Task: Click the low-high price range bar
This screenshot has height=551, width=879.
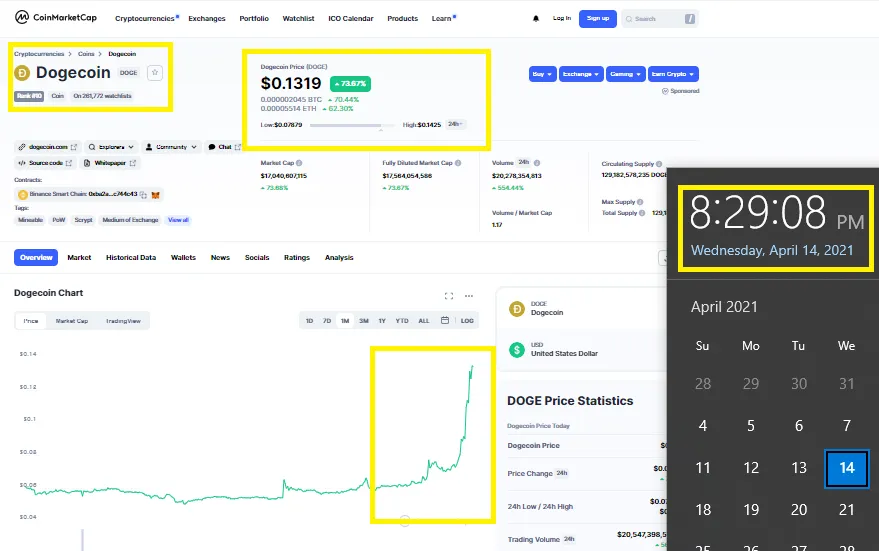Action: point(351,125)
